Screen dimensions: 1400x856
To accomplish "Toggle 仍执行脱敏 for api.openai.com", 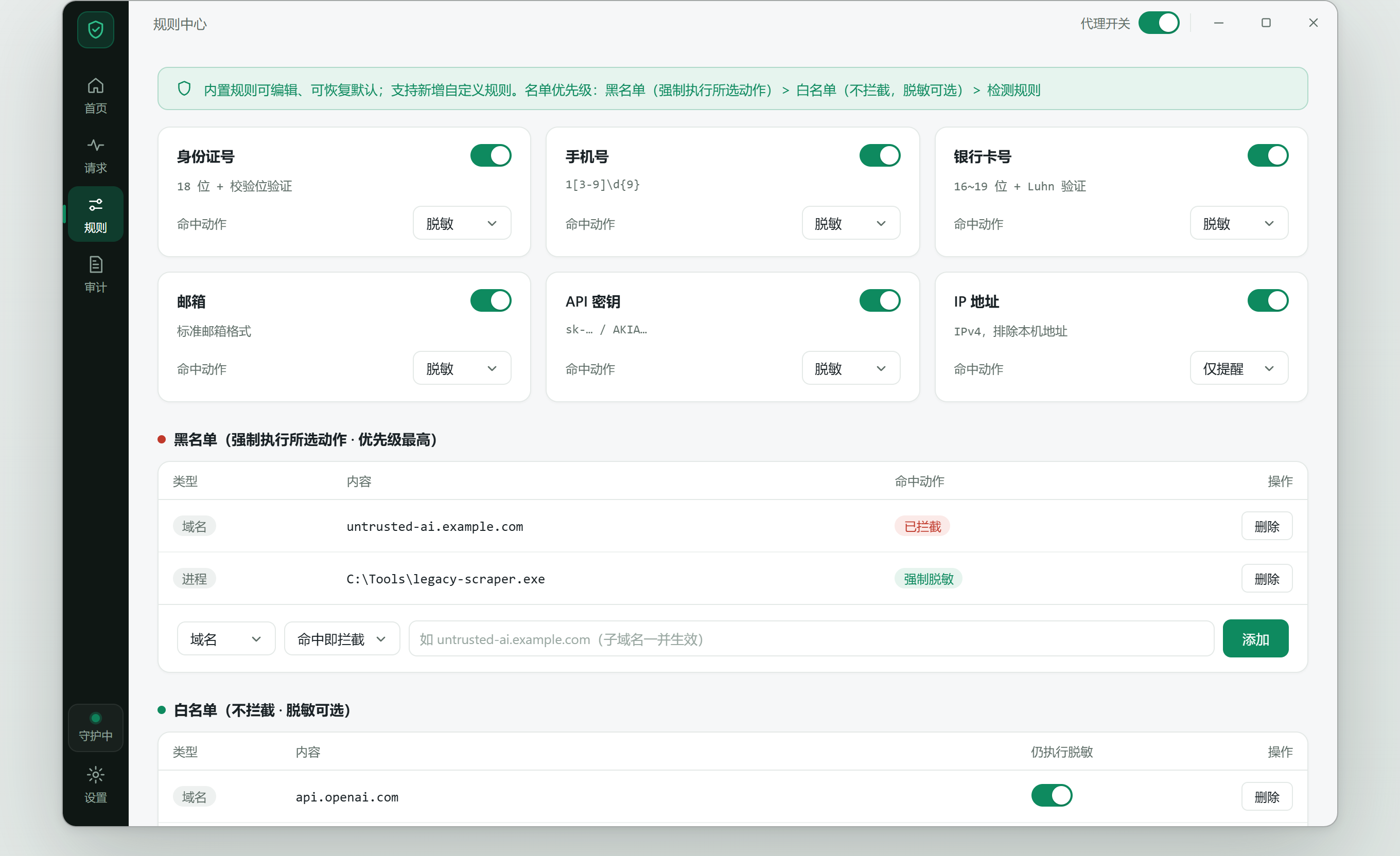I will pos(1052,795).
